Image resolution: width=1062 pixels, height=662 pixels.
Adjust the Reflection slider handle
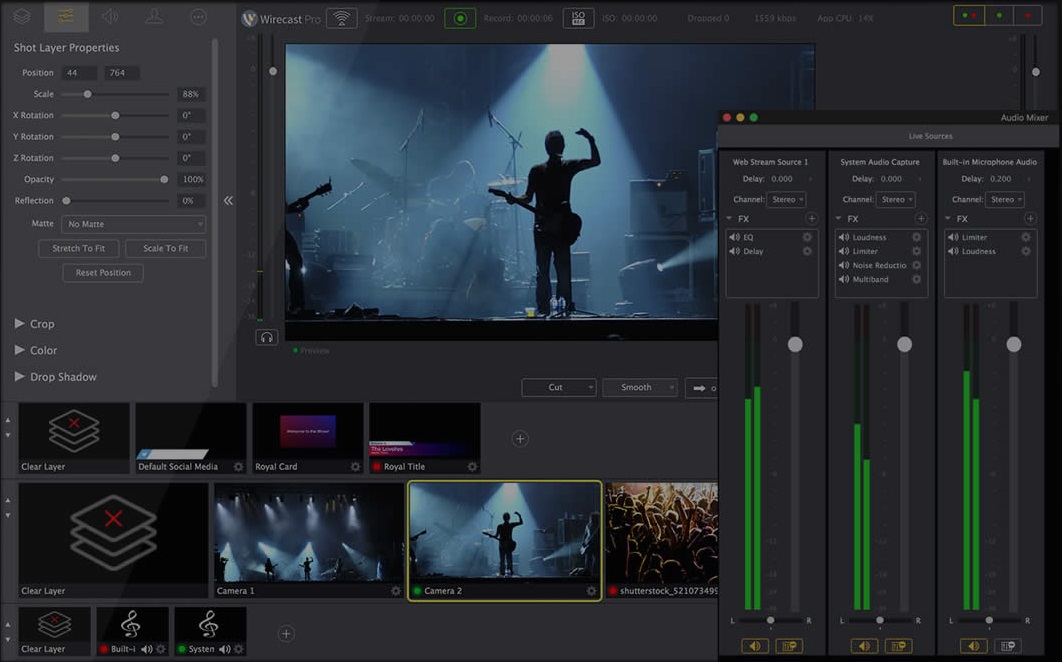click(x=66, y=201)
